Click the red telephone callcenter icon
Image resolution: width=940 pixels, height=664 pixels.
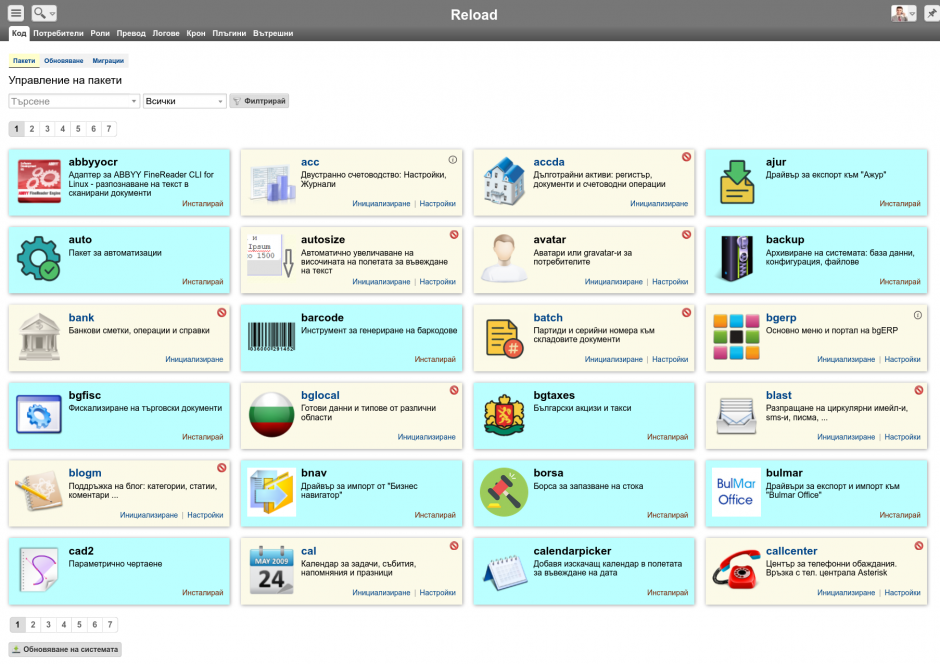[735, 571]
